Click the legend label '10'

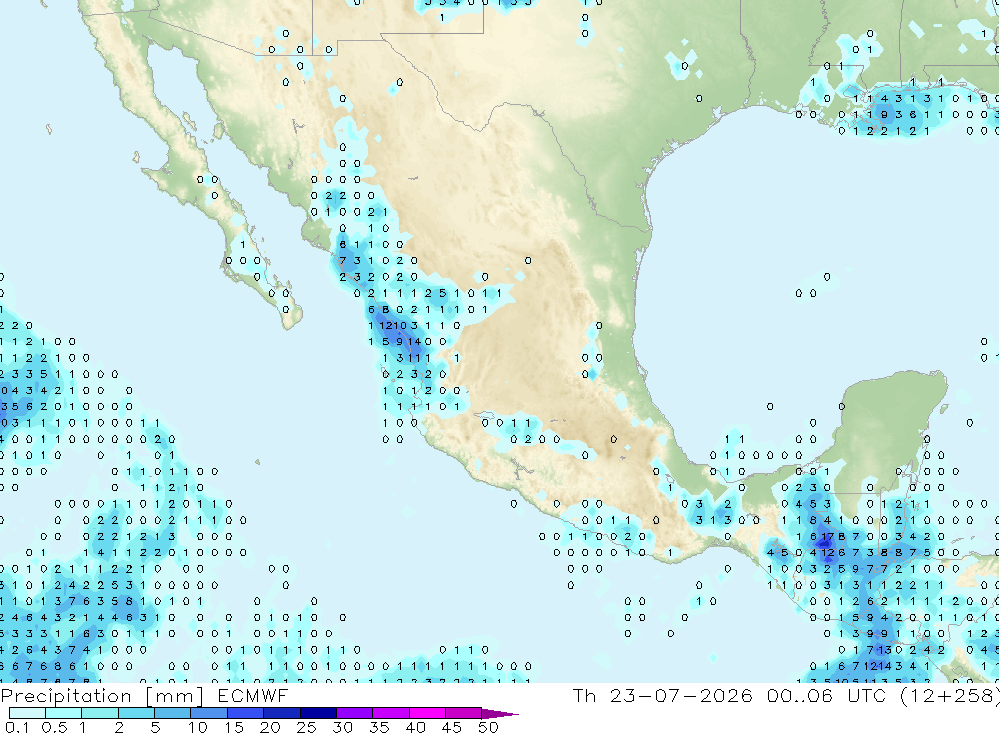pos(197,727)
